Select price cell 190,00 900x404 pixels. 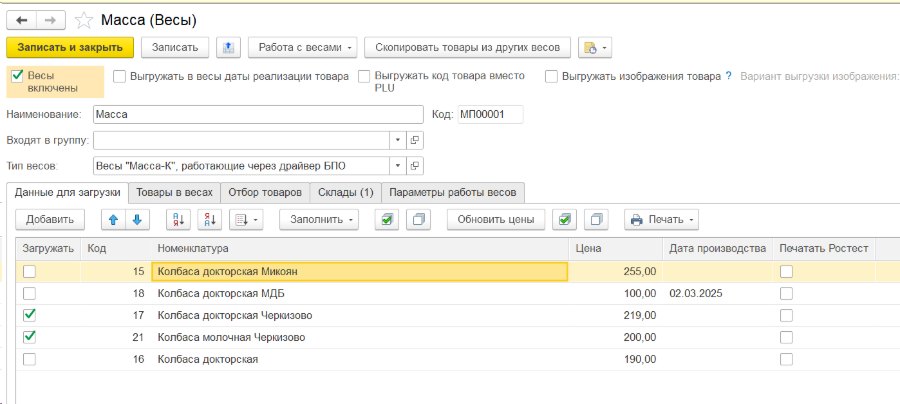615,359
